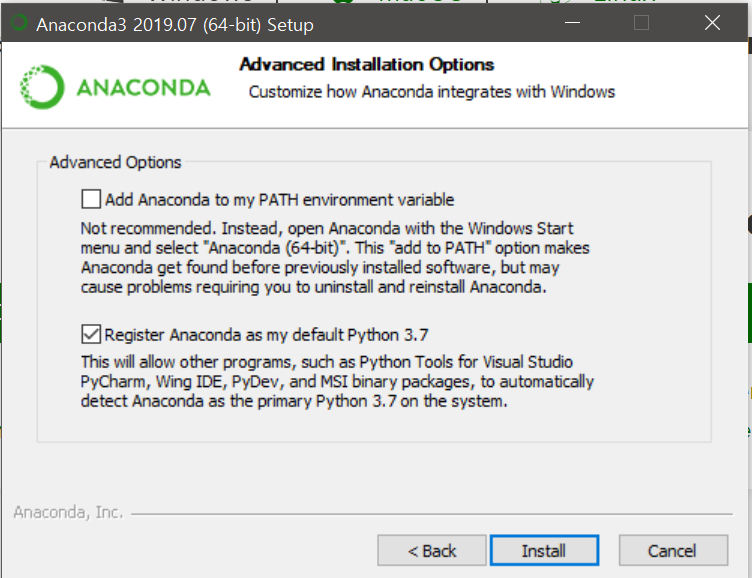The width and height of the screenshot is (752, 578).
Task: Cancel the Anaconda installation
Action: coord(672,551)
